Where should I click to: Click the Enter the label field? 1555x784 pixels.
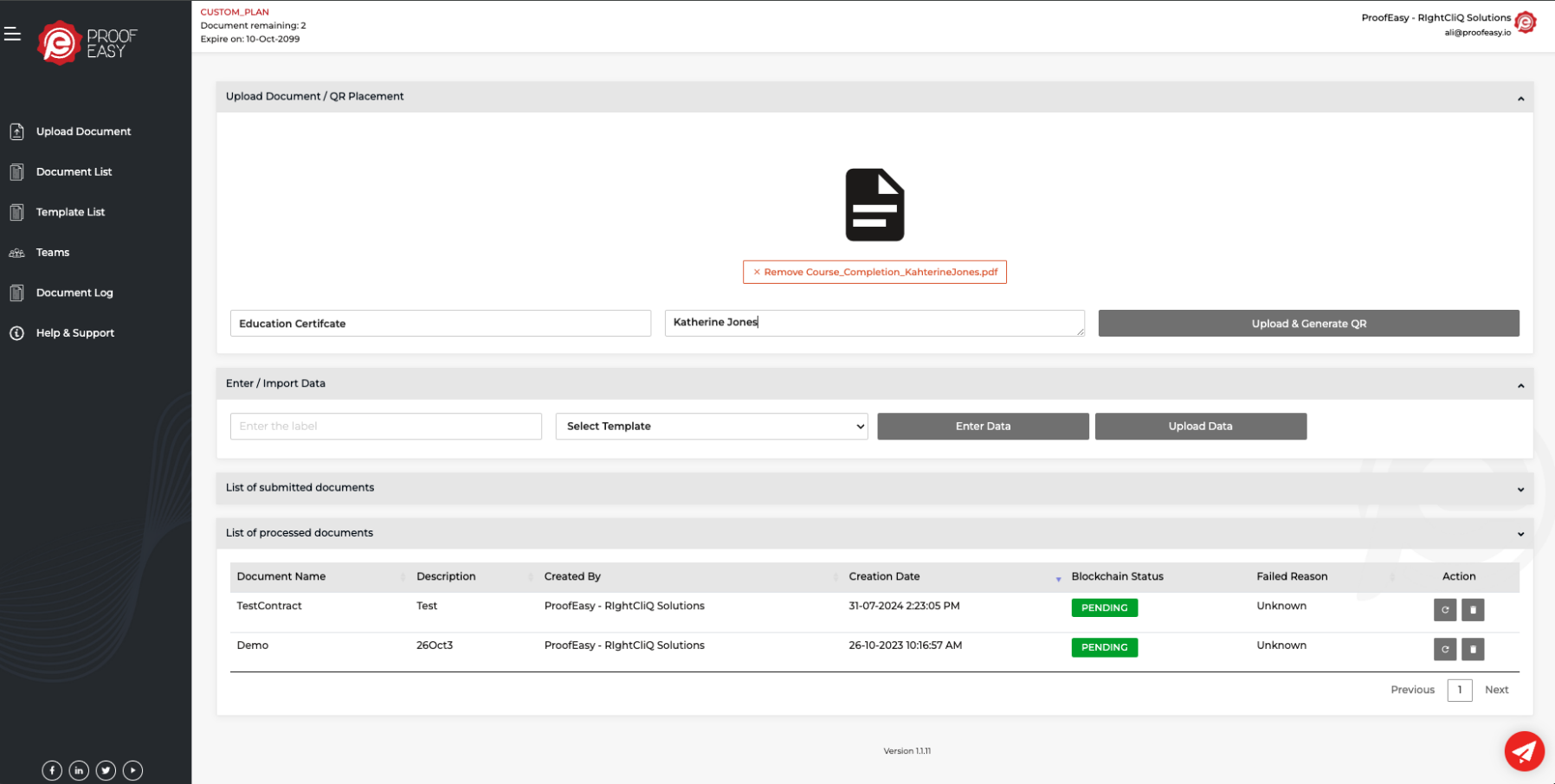[386, 427]
